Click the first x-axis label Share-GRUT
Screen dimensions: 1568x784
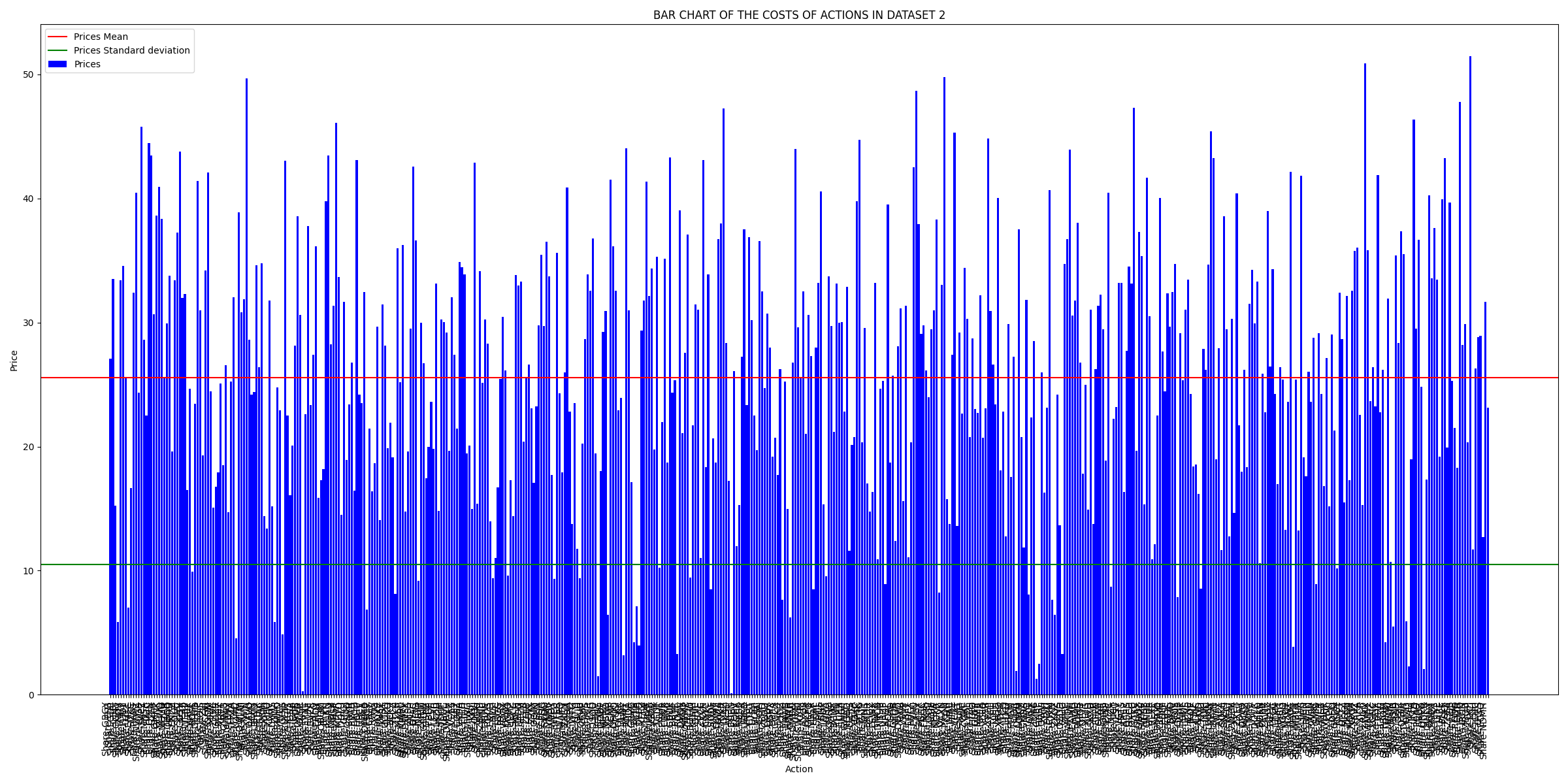105,728
